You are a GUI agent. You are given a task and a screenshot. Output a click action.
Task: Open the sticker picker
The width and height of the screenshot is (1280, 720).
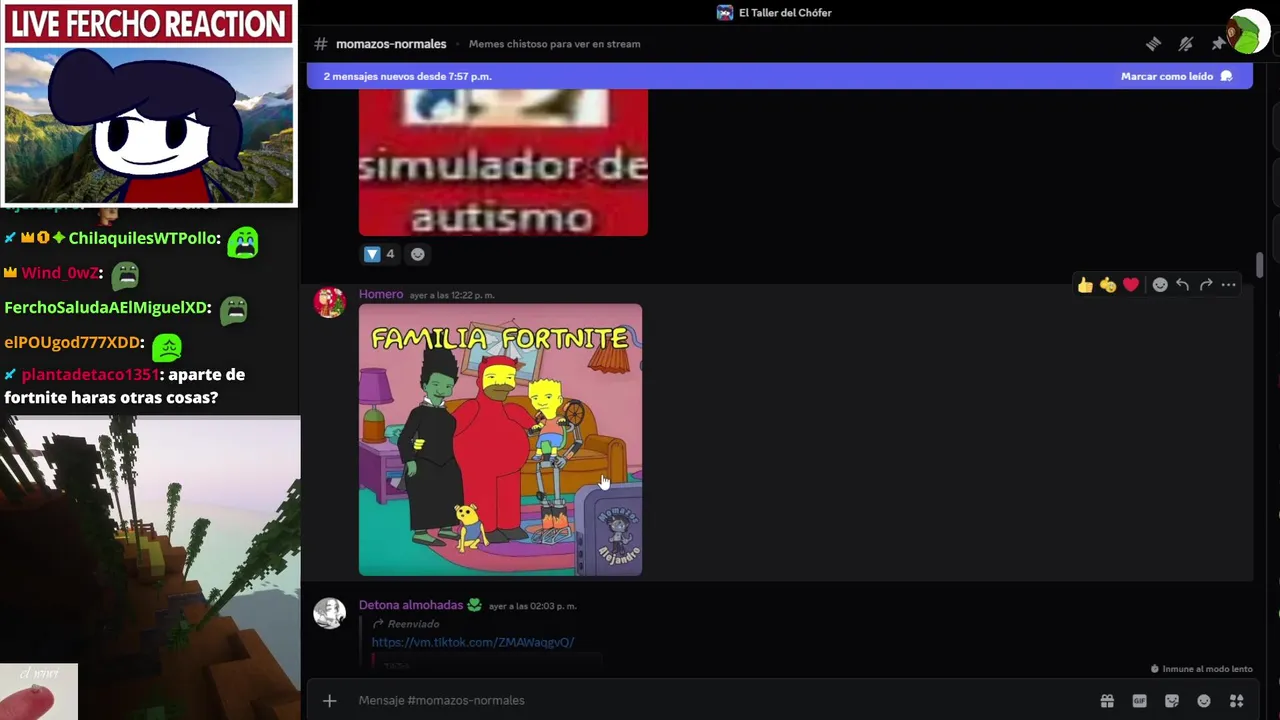click(x=1172, y=701)
